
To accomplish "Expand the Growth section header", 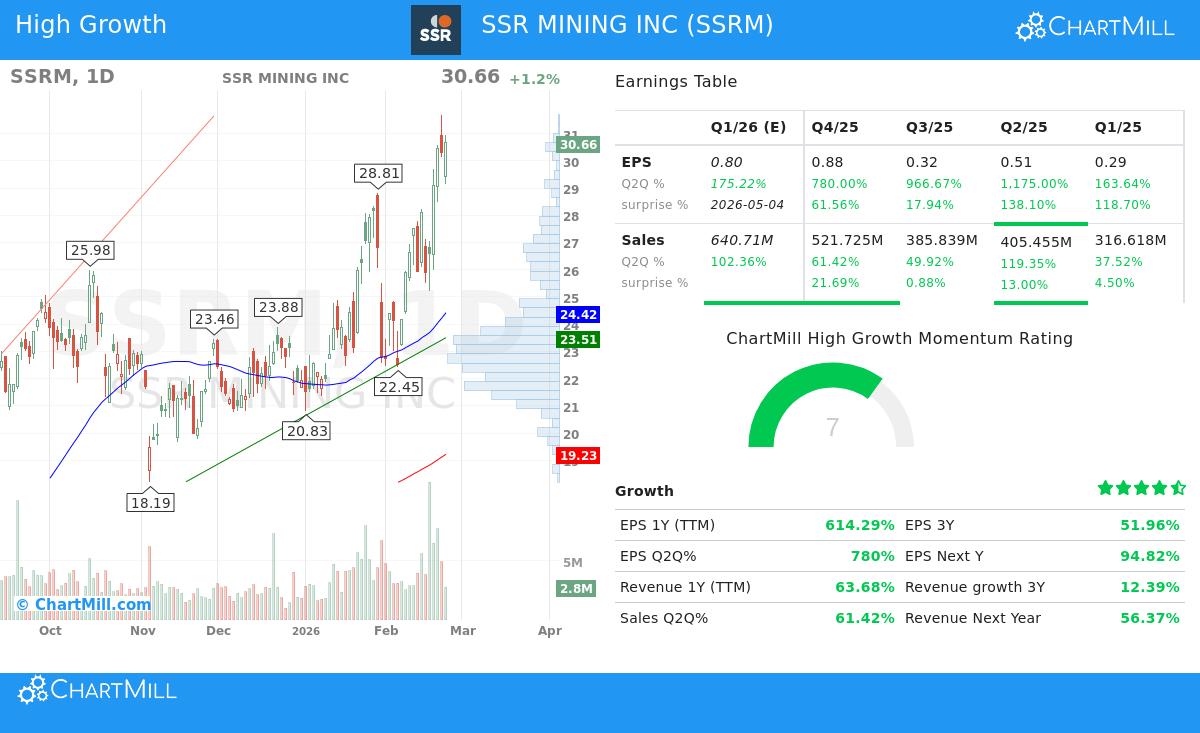I will [644, 491].
